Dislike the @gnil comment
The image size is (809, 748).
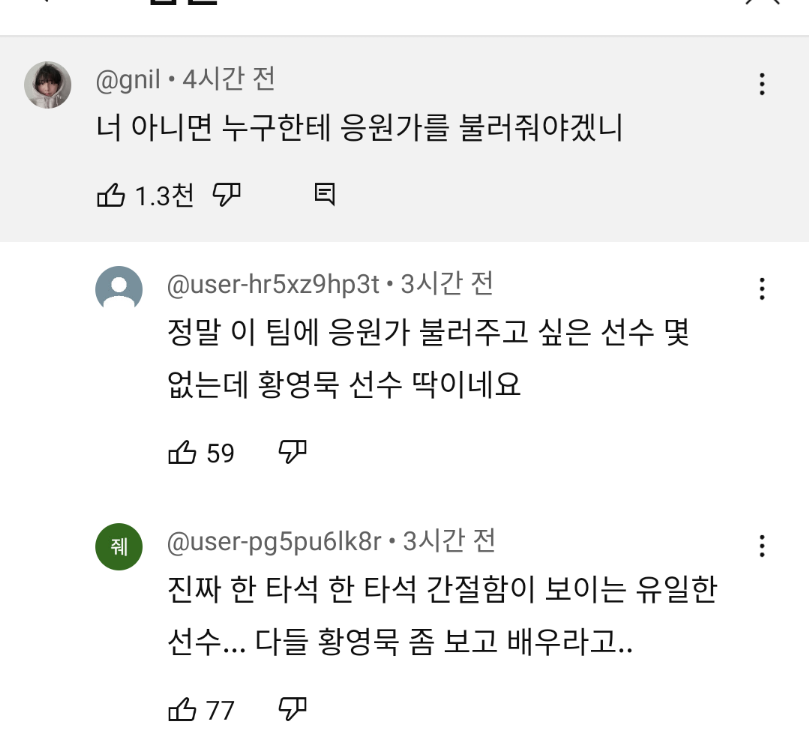tap(227, 195)
